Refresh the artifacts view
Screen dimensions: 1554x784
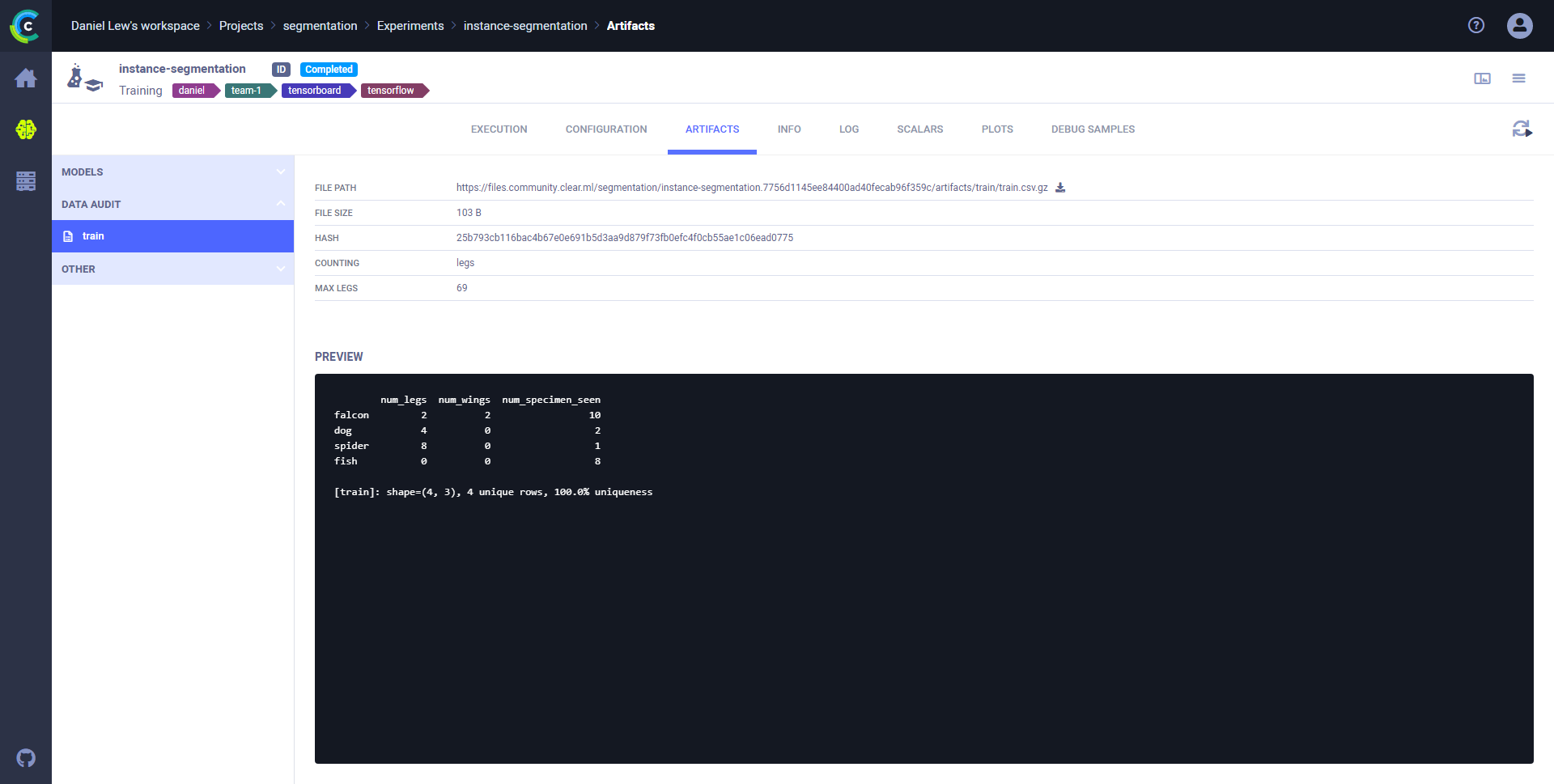1522,129
